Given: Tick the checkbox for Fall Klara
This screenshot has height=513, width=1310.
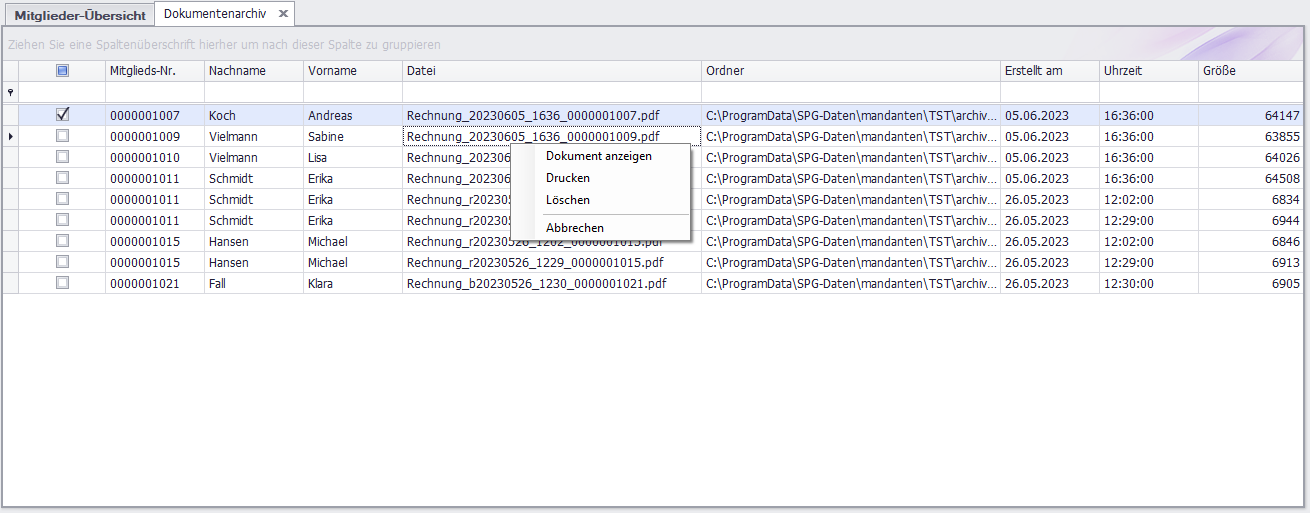Looking at the screenshot, I should [62, 283].
